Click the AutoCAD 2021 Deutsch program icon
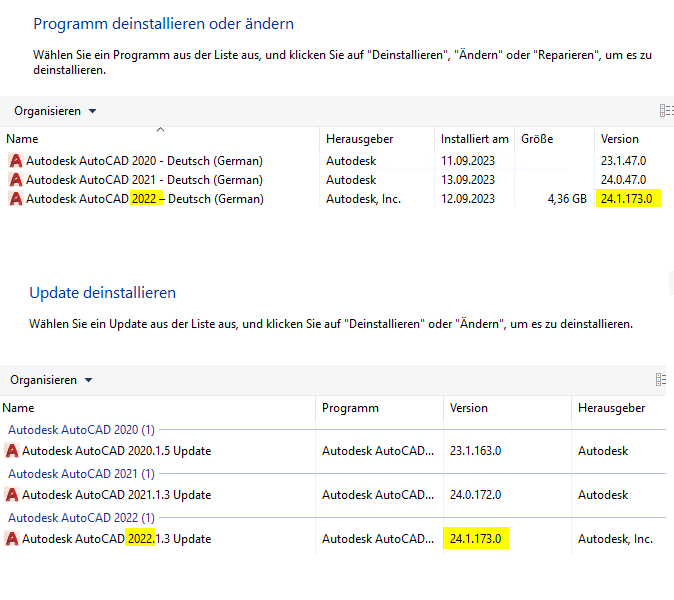This screenshot has width=674, height=600. [15, 180]
